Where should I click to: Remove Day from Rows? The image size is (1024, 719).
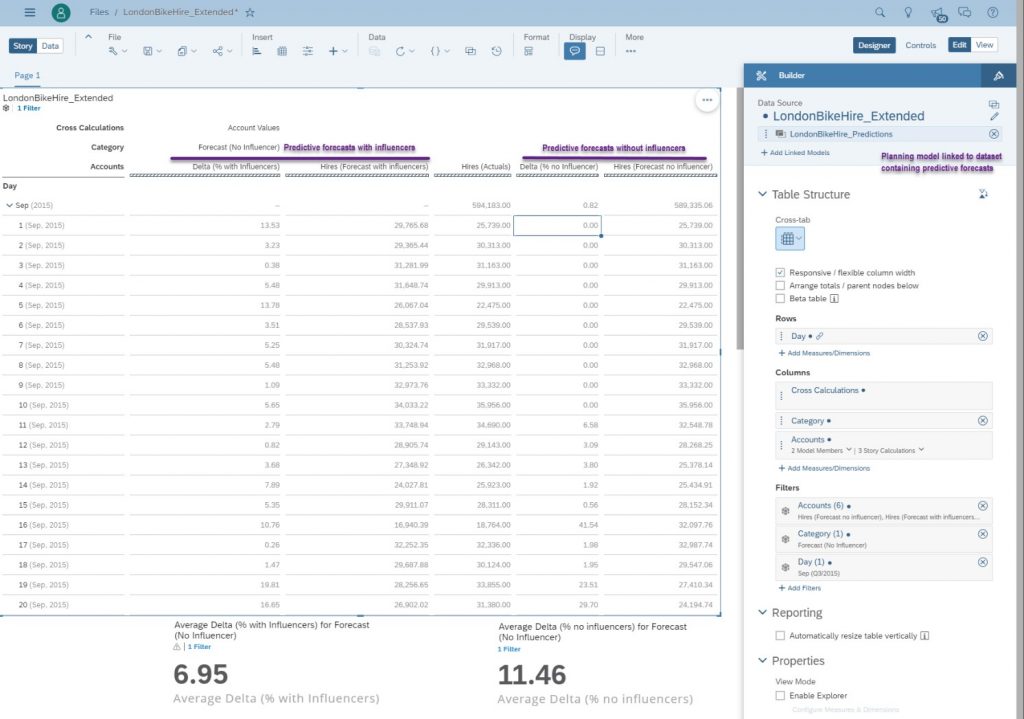pyautogui.click(x=982, y=336)
